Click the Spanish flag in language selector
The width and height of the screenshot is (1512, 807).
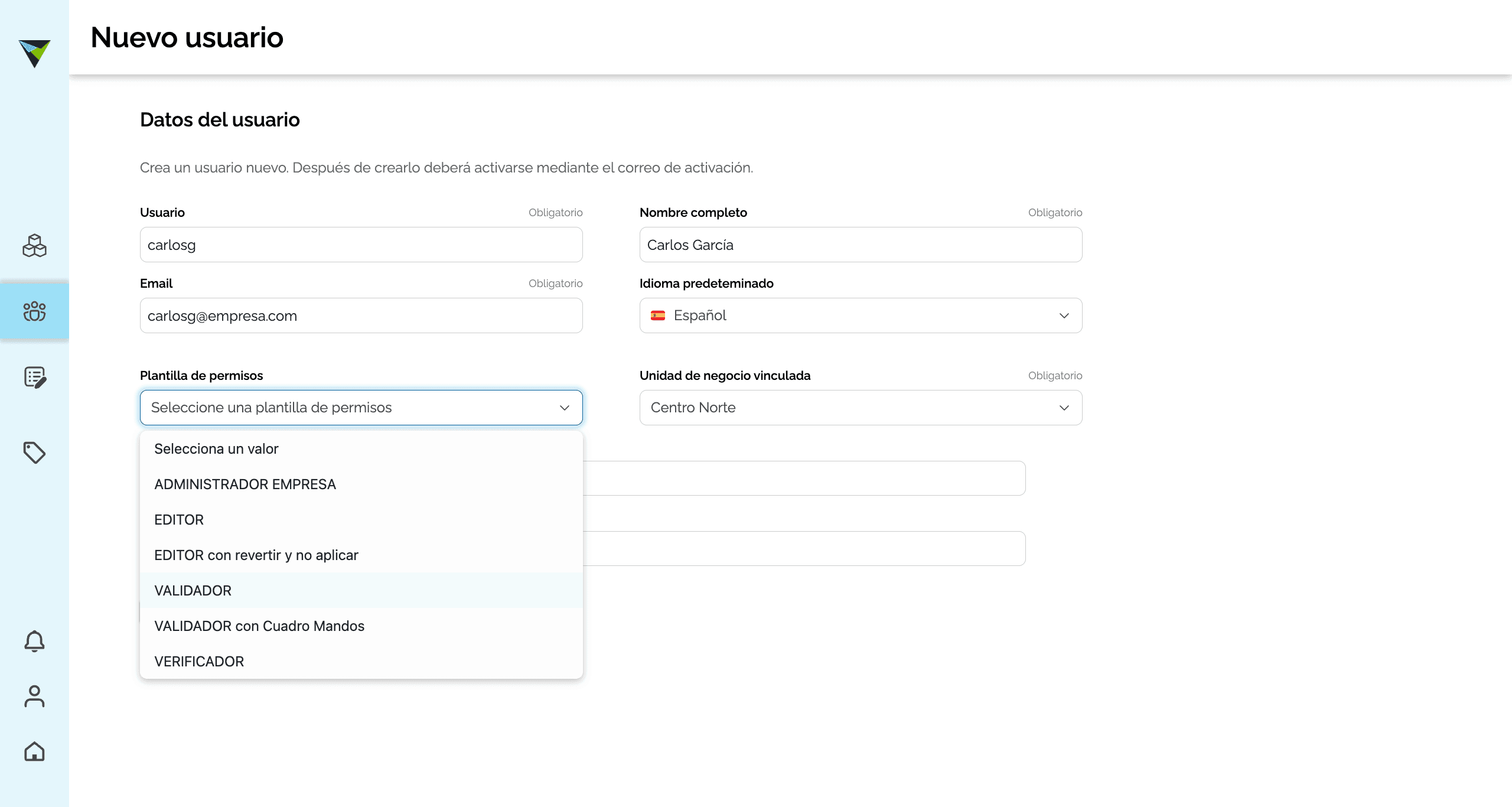pos(658,315)
